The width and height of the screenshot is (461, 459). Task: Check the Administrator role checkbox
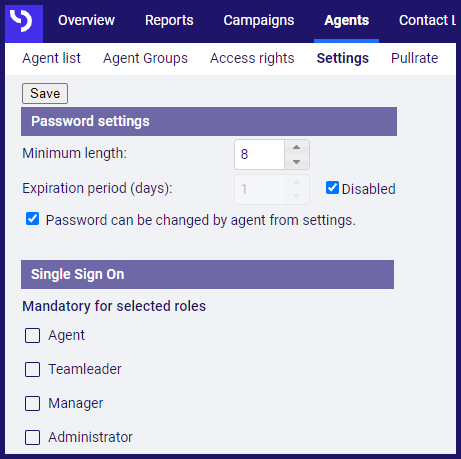click(x=32, y=437)
